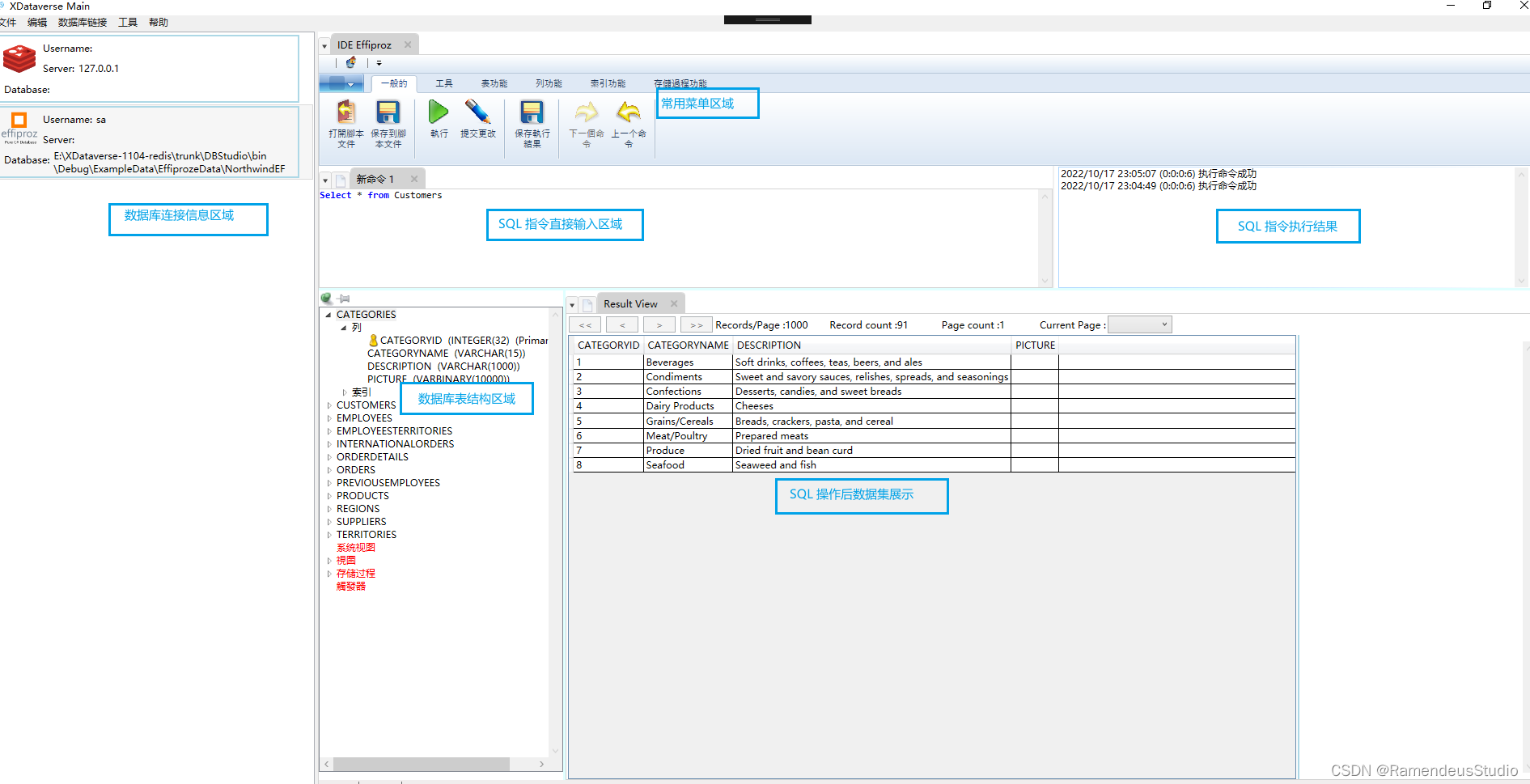This screenshot has height=784, width=1530.
Task: Open the tab list dropdown beside 新命令 1
Action: (325, 180)
